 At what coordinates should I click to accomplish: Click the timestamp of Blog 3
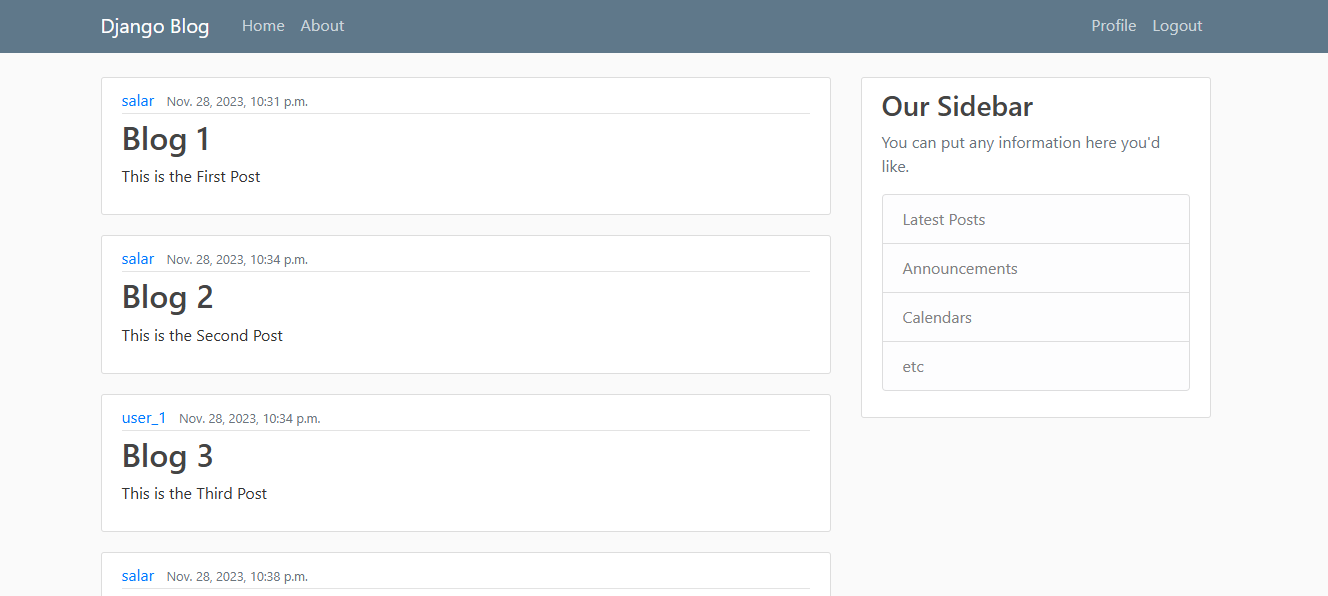[249, 418]
